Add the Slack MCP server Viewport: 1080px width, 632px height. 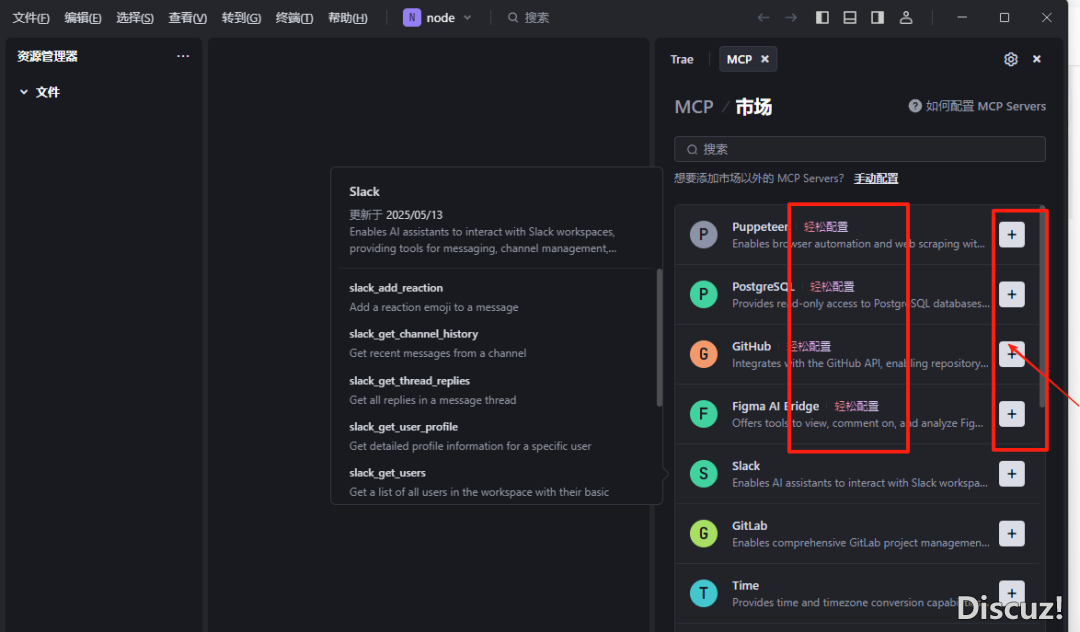pos(1011,474)
